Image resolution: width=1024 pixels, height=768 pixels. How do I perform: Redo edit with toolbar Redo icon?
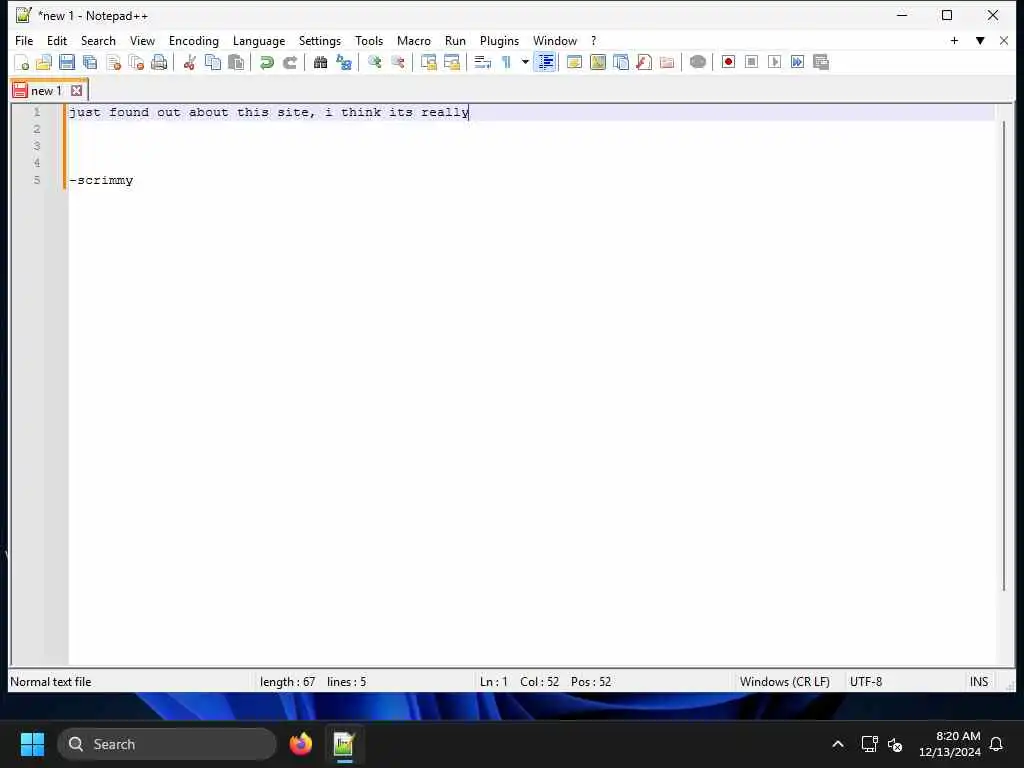290,63
